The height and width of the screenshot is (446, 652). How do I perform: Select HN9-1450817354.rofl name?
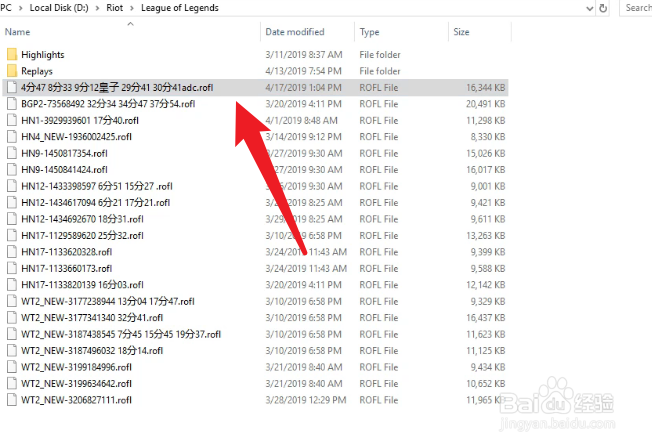[64, 153]
